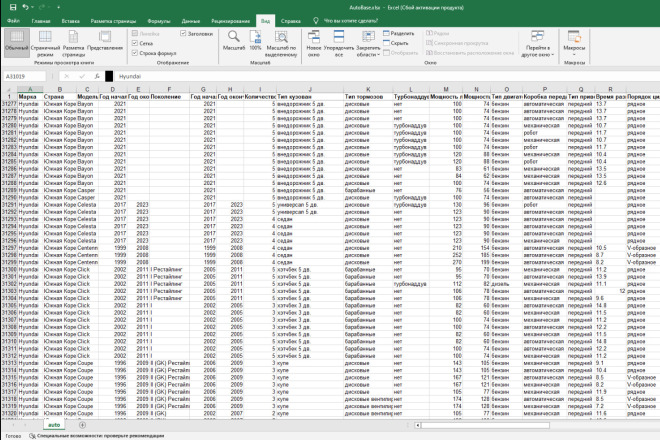The image size is (660, 440).
Task: Set zoom to 100% icon
Action: pos(255,40)
